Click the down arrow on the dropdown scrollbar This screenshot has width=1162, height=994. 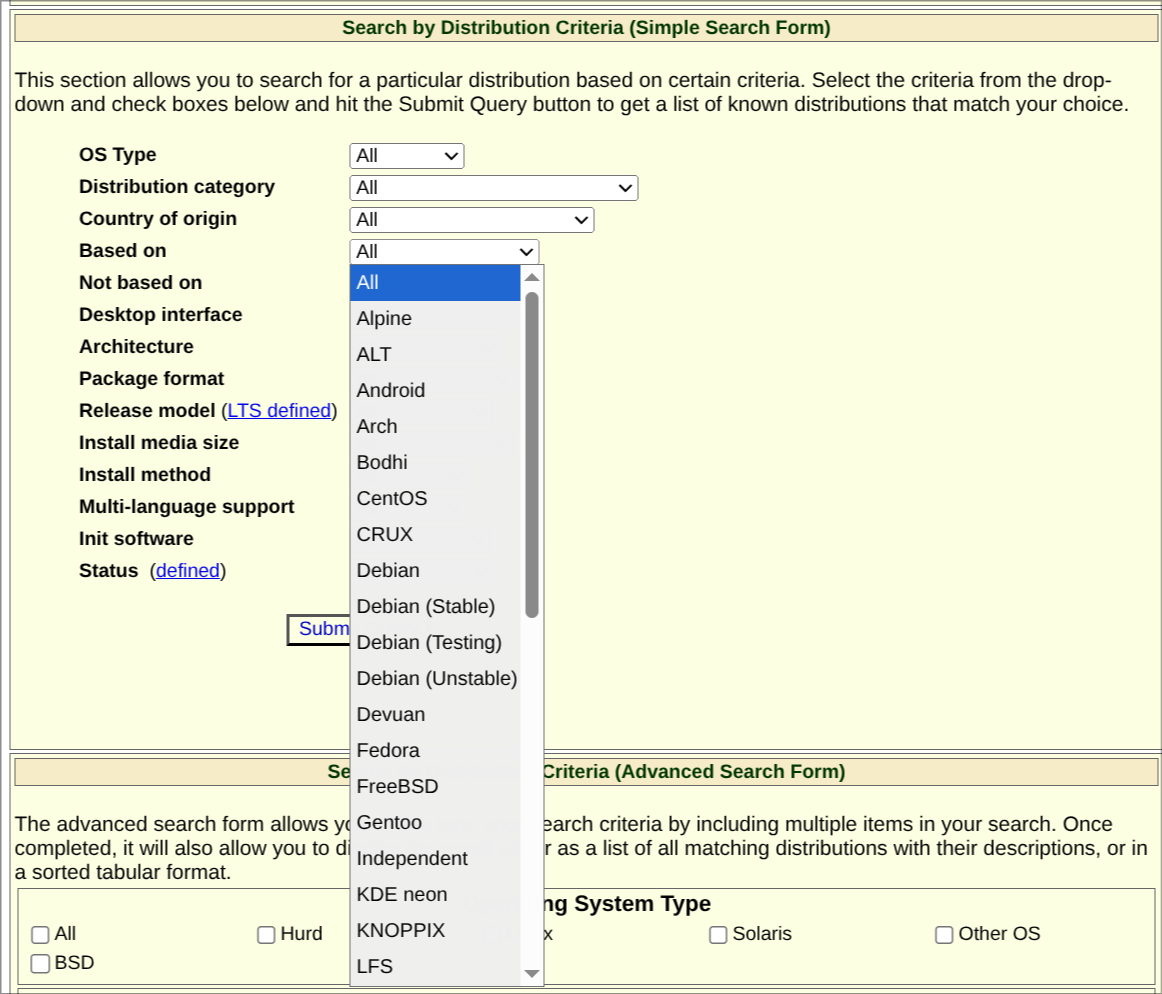(x=533, y=973)
